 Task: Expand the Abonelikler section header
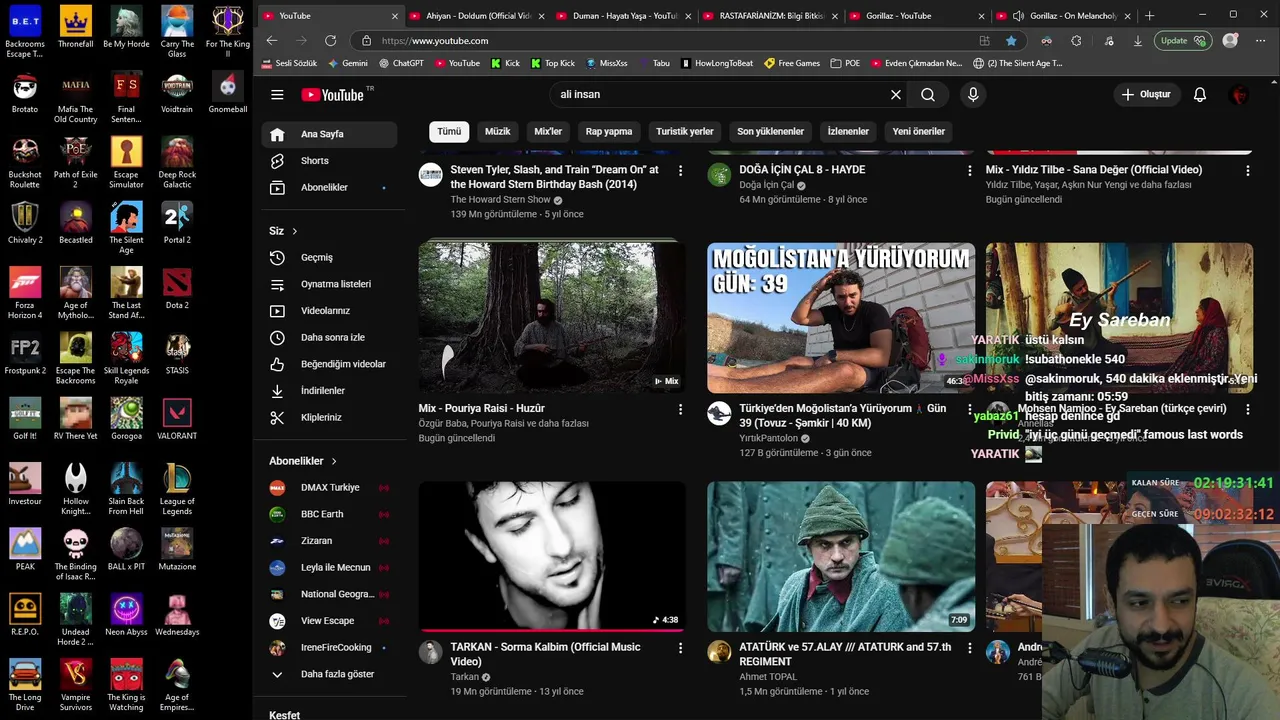point(304,461)
